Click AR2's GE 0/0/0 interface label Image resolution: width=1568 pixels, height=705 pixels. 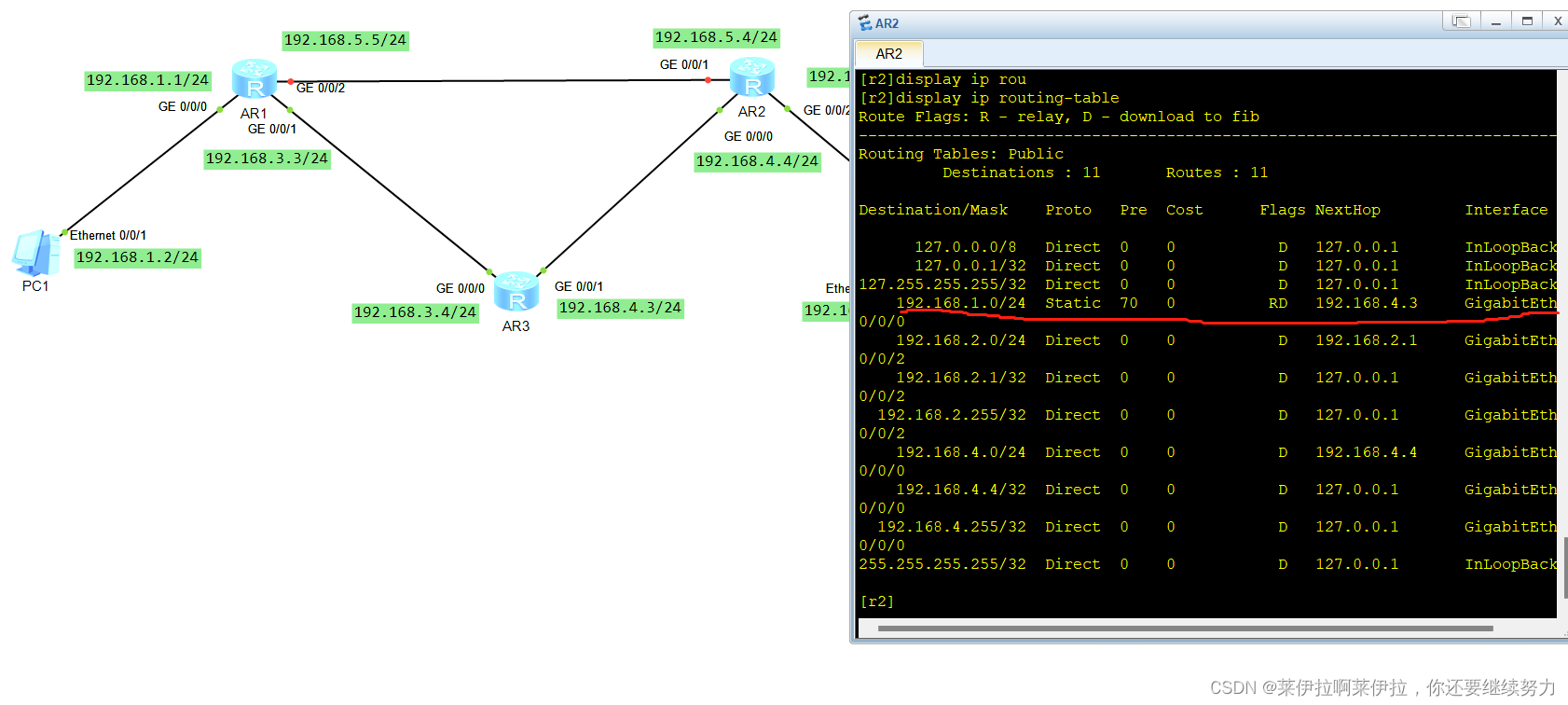(x=749, y=136)
